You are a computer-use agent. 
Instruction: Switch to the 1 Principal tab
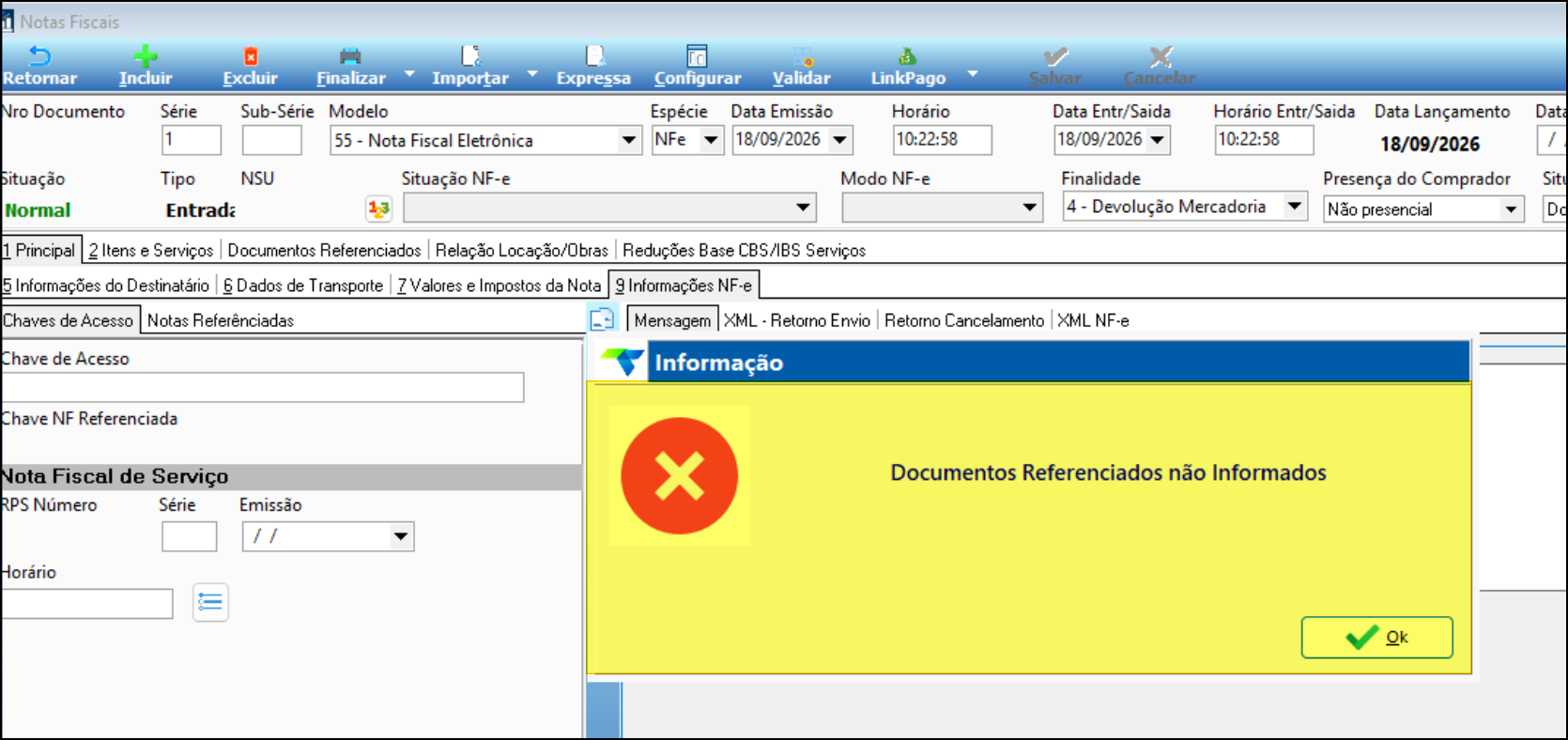point(40,251)
